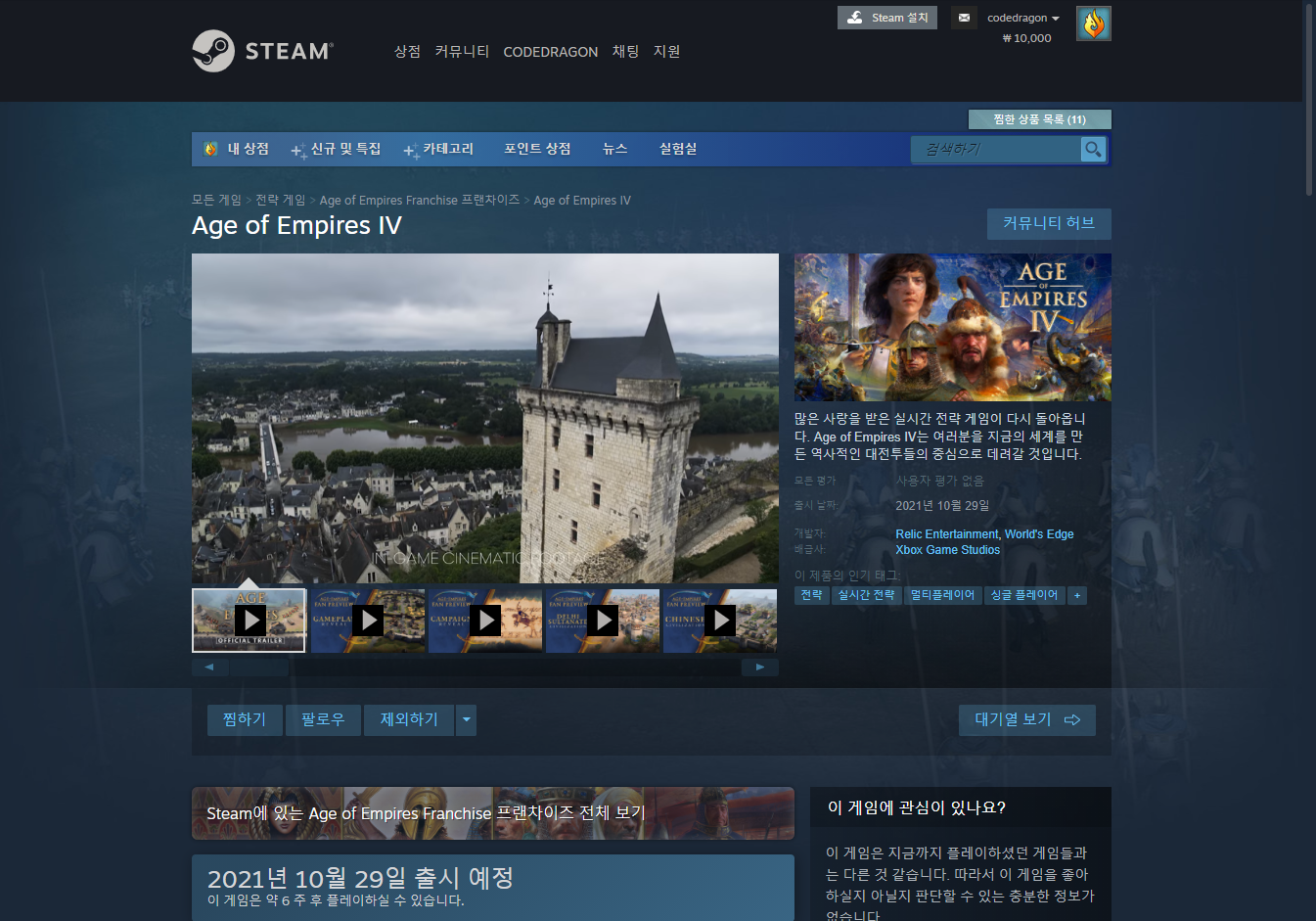Open the 상점 top menu
Screen dimensions: 1316x921
click(x=407, y=51)
